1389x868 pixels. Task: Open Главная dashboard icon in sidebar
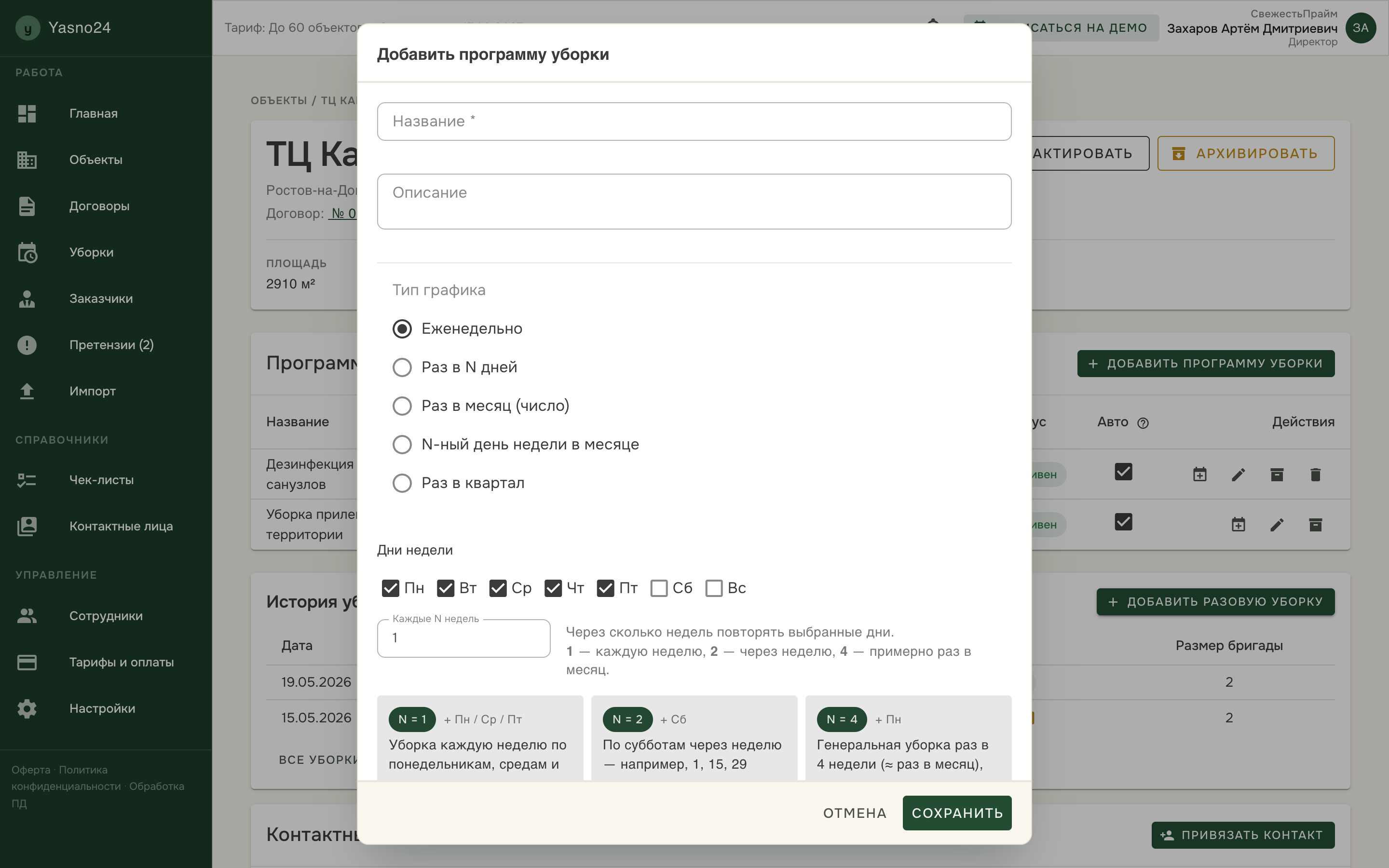tap(27, 114)
